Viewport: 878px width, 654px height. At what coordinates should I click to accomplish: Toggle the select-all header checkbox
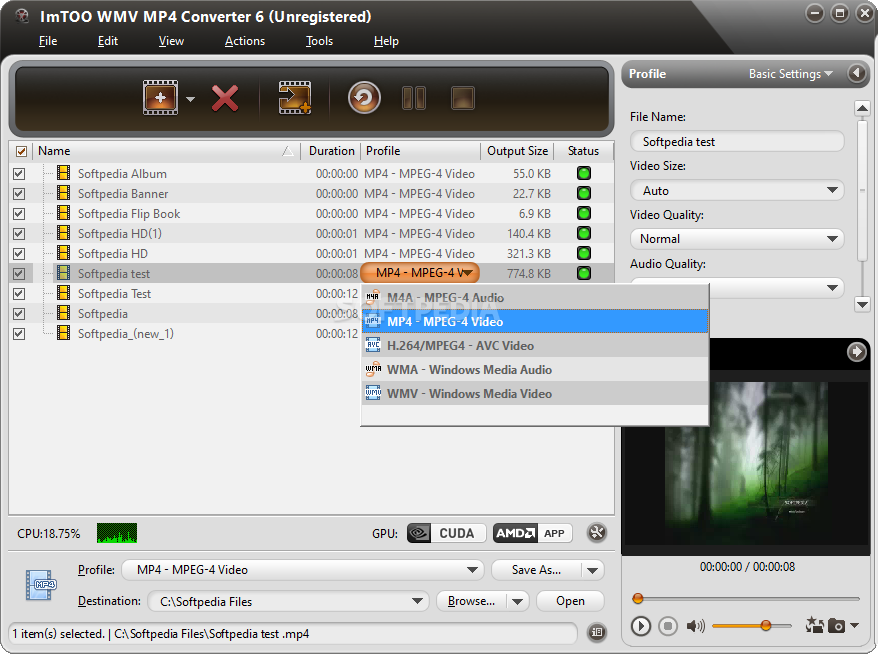pos(21,151)
